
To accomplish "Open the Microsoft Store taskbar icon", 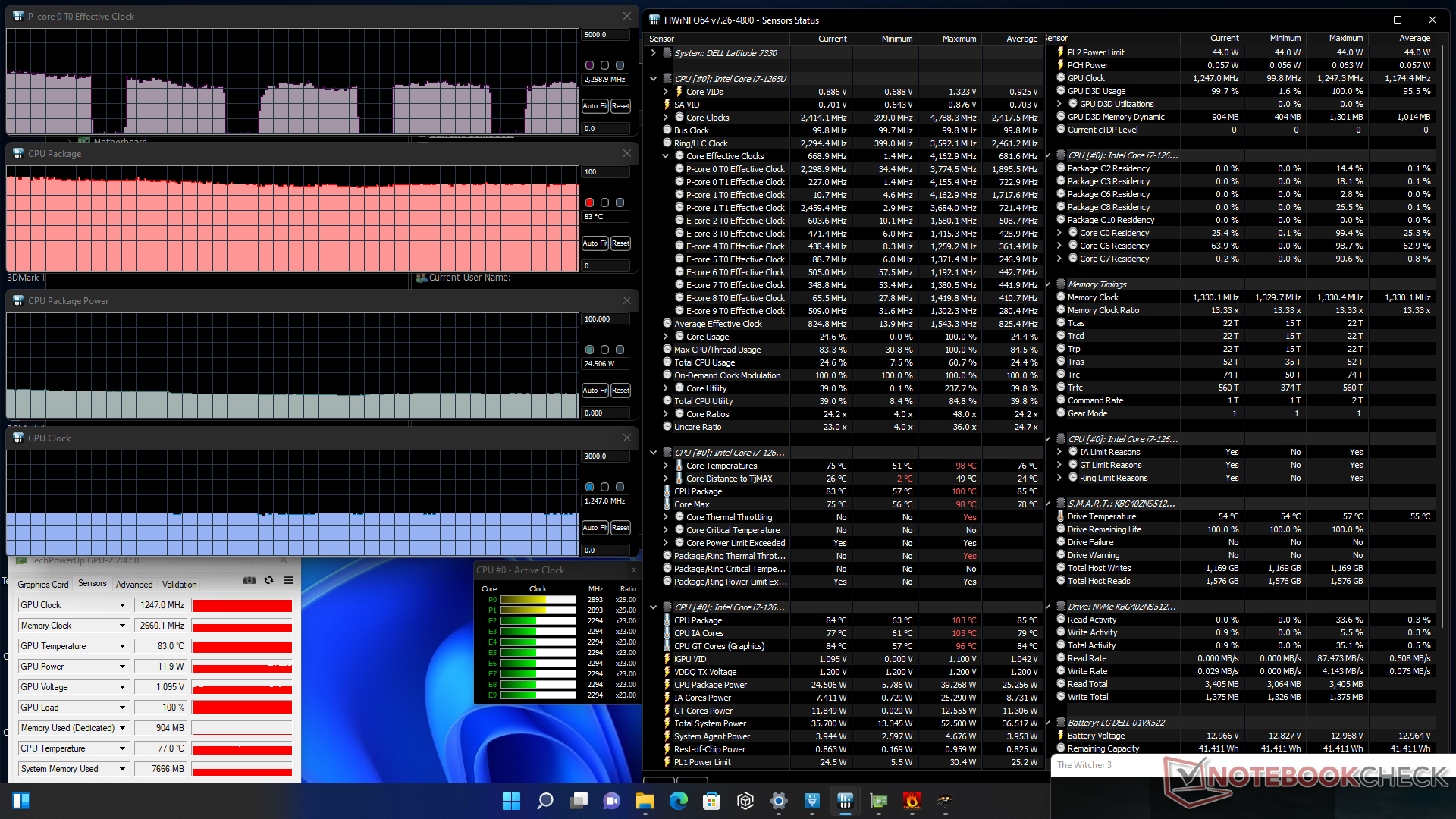I will pos(711,801).
